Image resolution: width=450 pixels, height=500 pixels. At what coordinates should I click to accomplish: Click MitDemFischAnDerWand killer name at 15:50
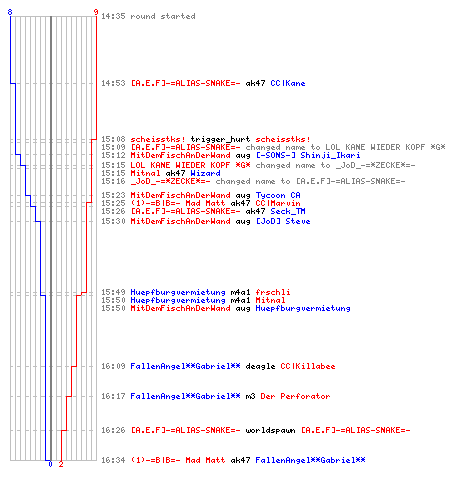click(180, 308)
